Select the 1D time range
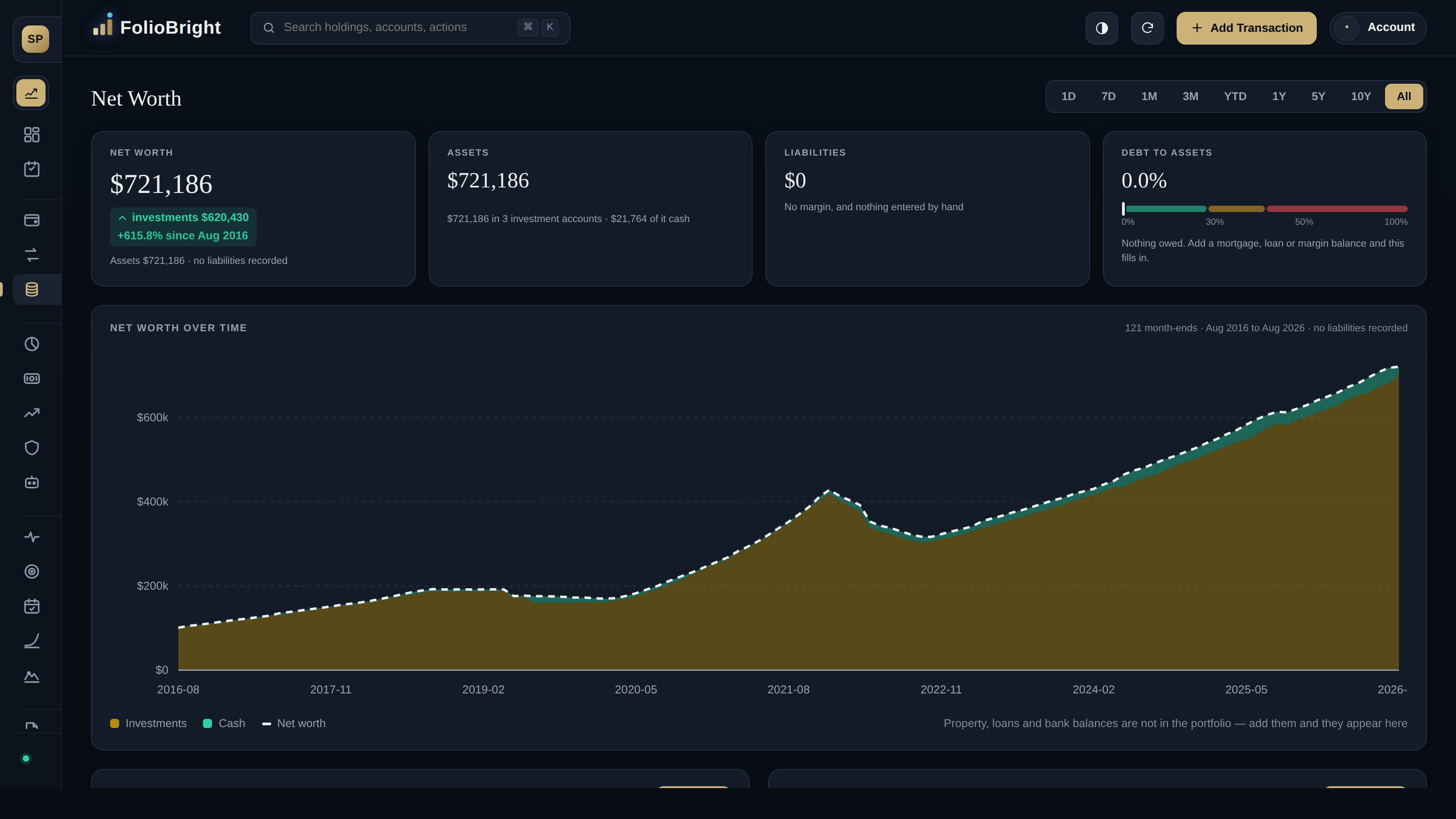The image size is (1456, 819). point(1068,96)
